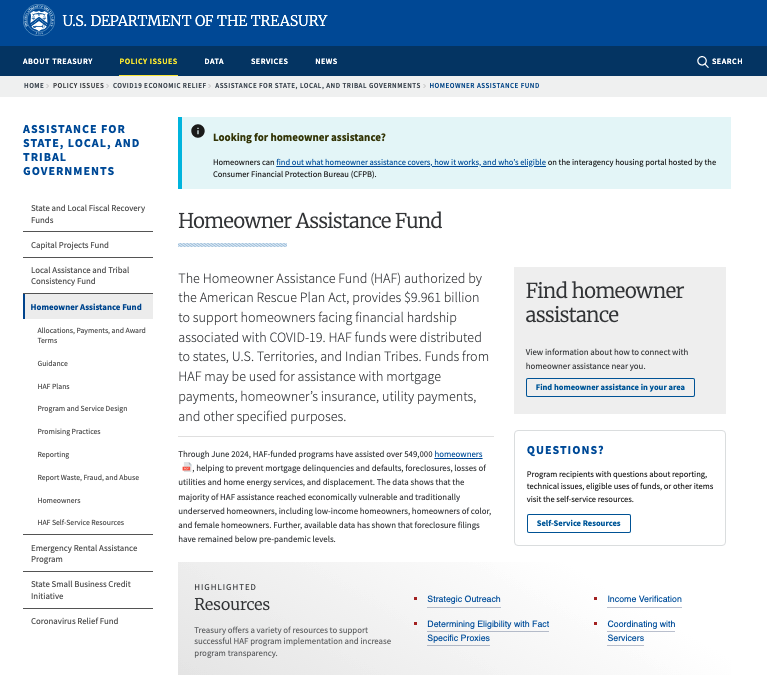Click the Homeowner Assistance Fund page heading

tap(310, 221)
